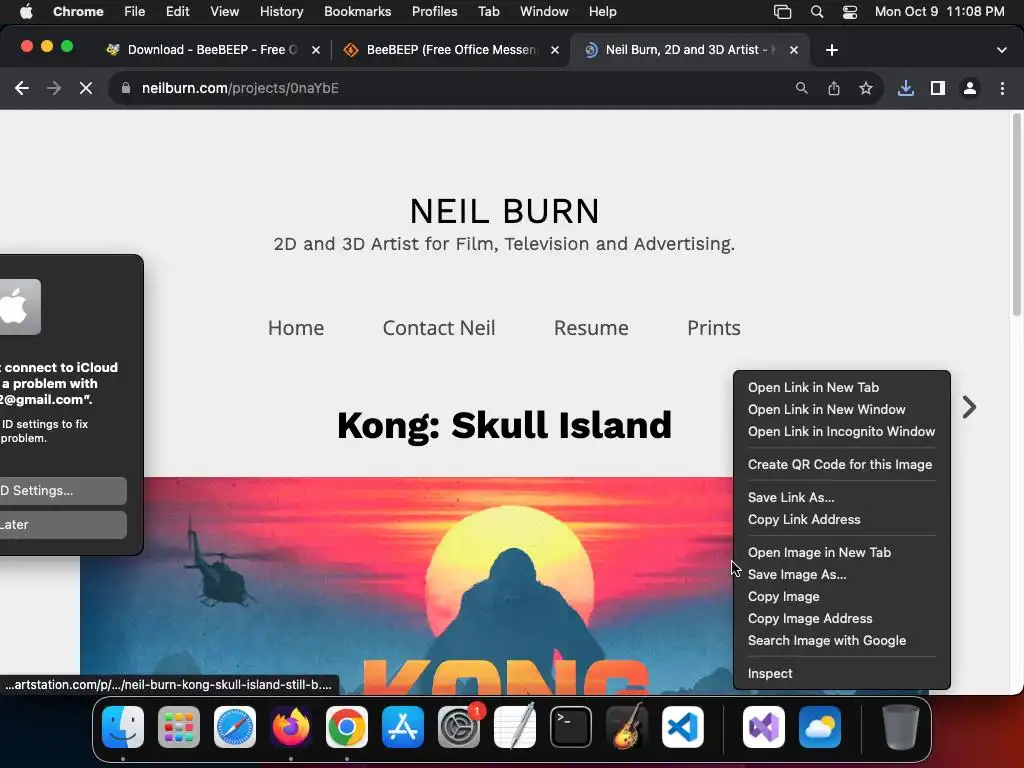1024x768 pixels.
Task: Open the Prints link
Action: tap(714, 328)
